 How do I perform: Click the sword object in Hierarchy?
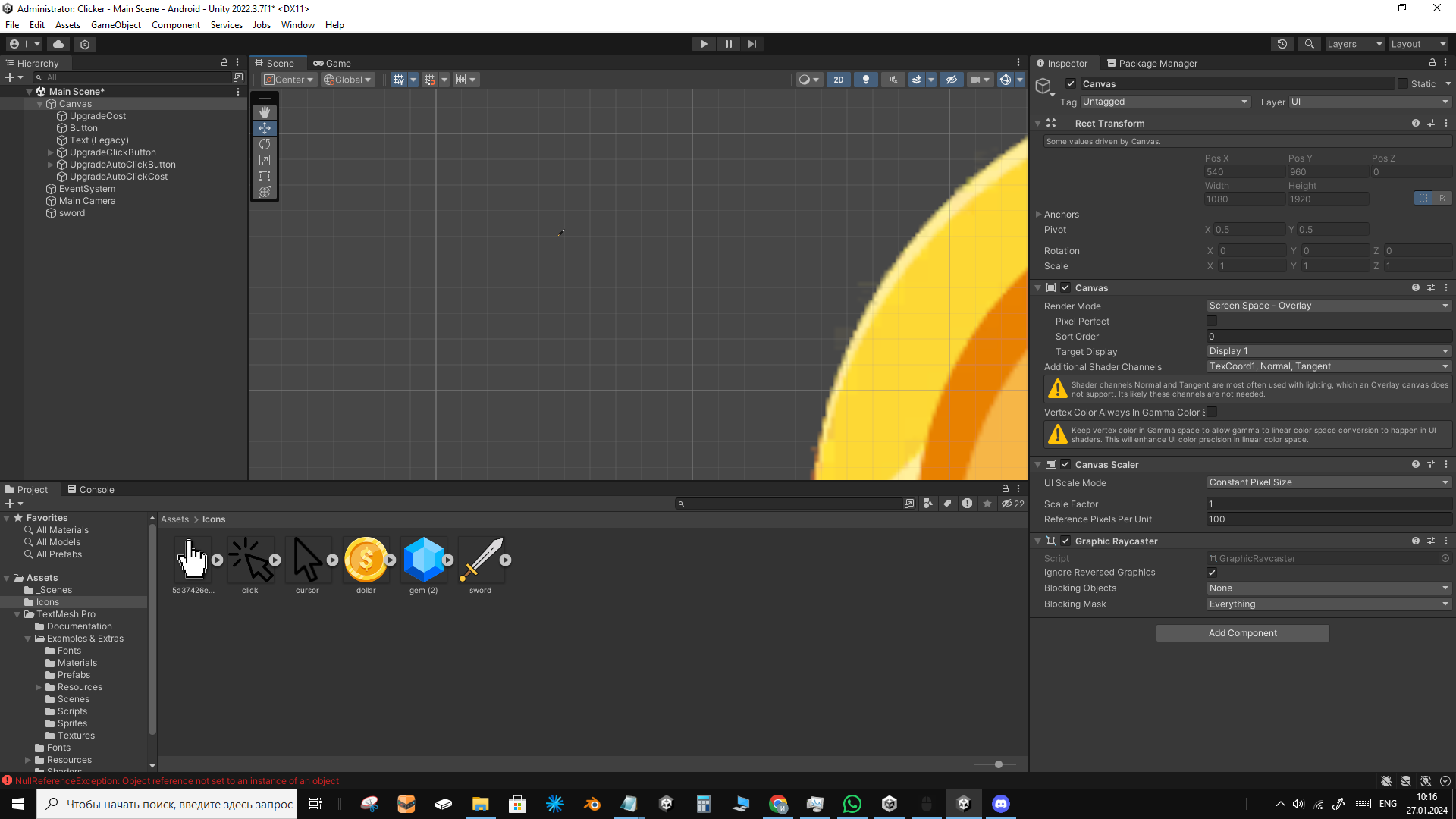click(72, 213)
